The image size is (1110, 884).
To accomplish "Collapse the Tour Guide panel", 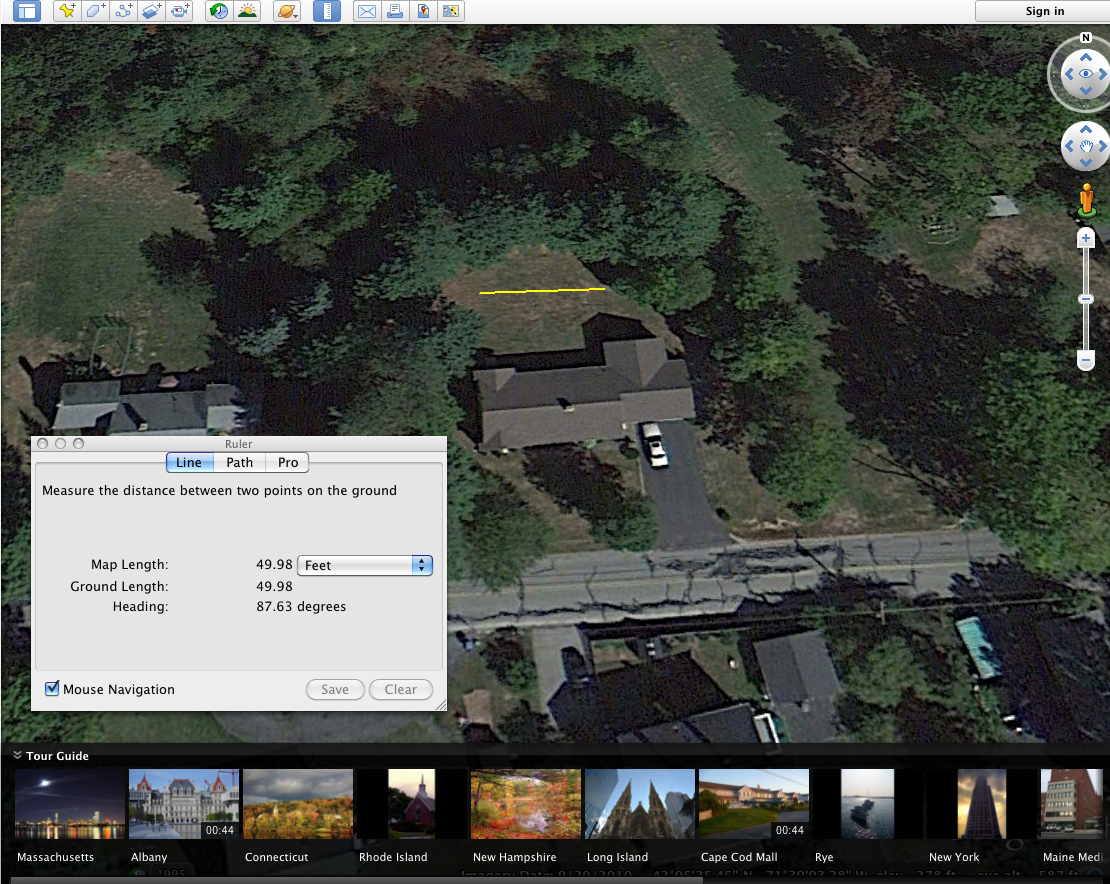I will [17, 755].
